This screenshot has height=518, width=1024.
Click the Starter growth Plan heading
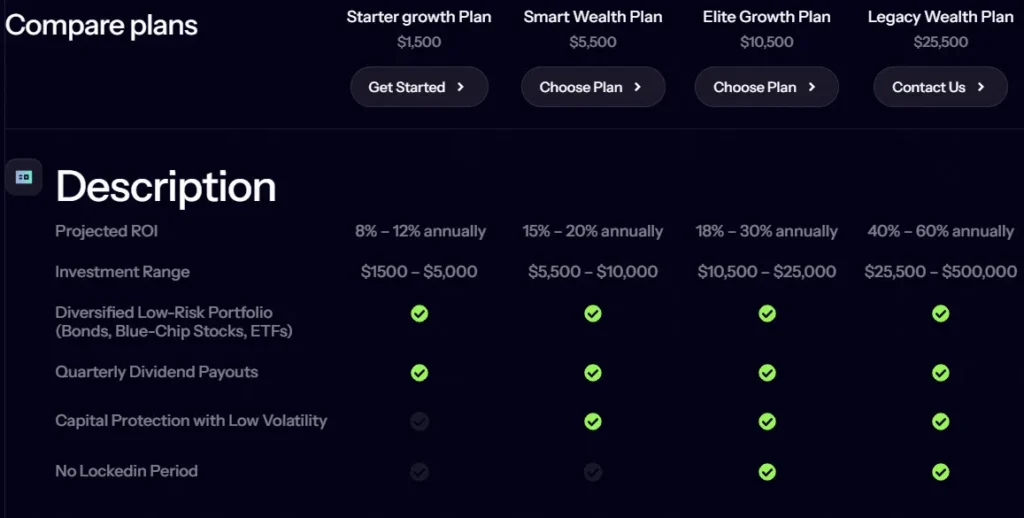click(419, 17)
